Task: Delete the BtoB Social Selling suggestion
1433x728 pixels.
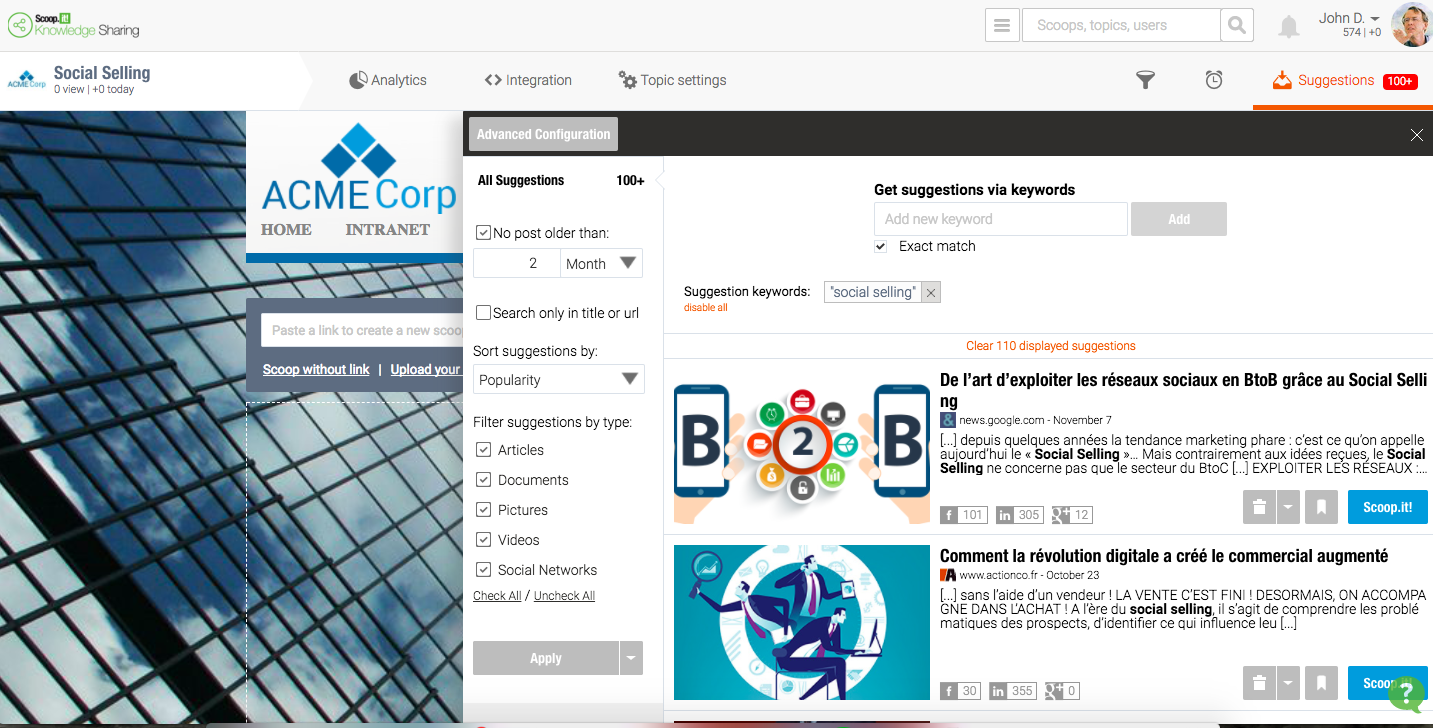Action: click(x=1259, y=507)
